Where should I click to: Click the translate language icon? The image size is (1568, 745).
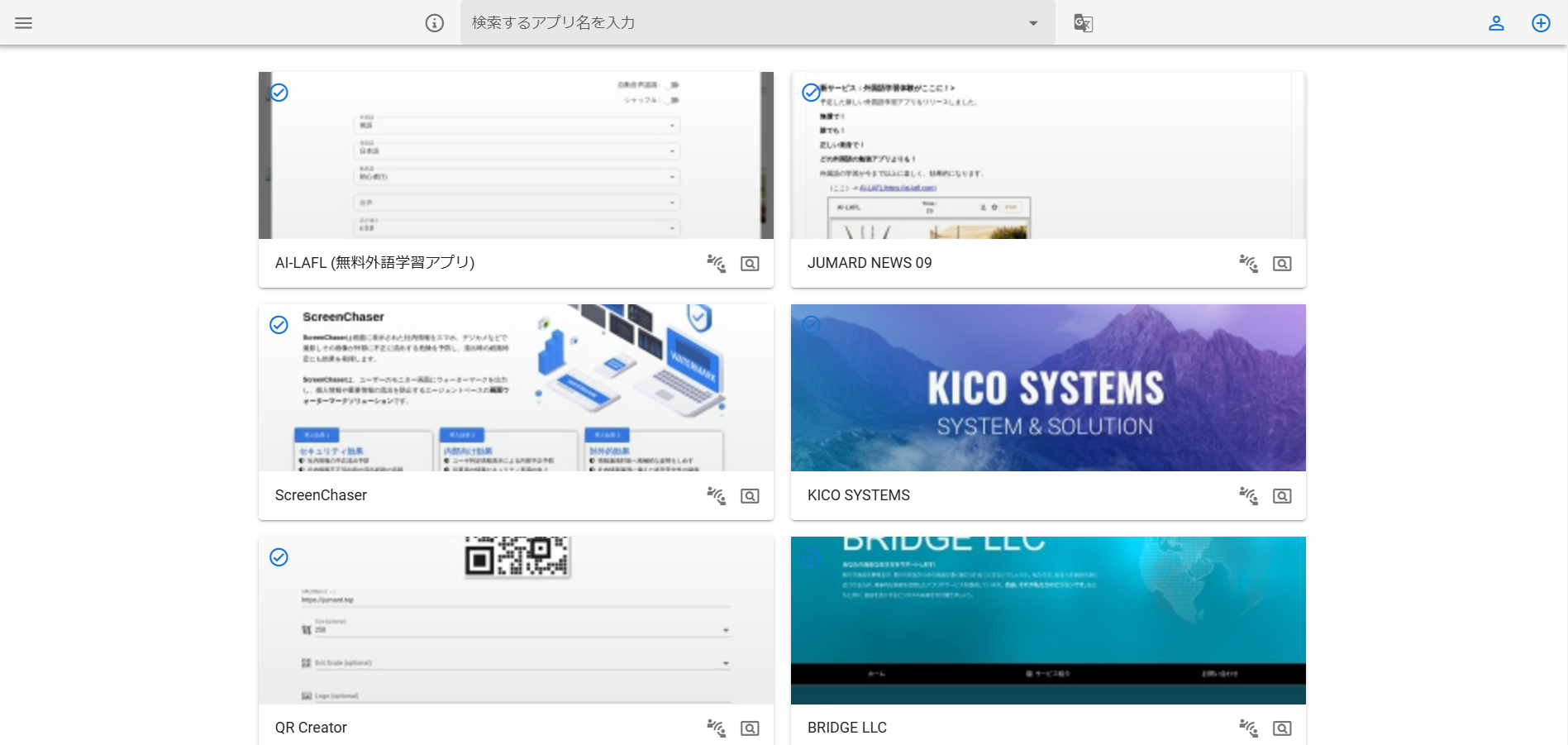tap(1083, 23)
